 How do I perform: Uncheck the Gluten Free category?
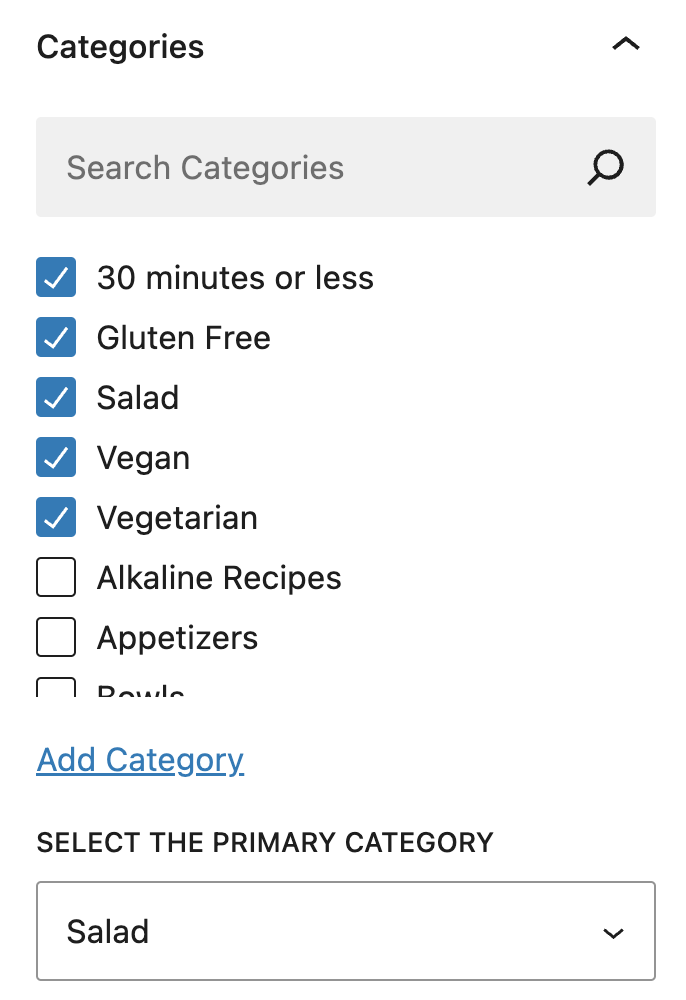[x=56, y=338]
